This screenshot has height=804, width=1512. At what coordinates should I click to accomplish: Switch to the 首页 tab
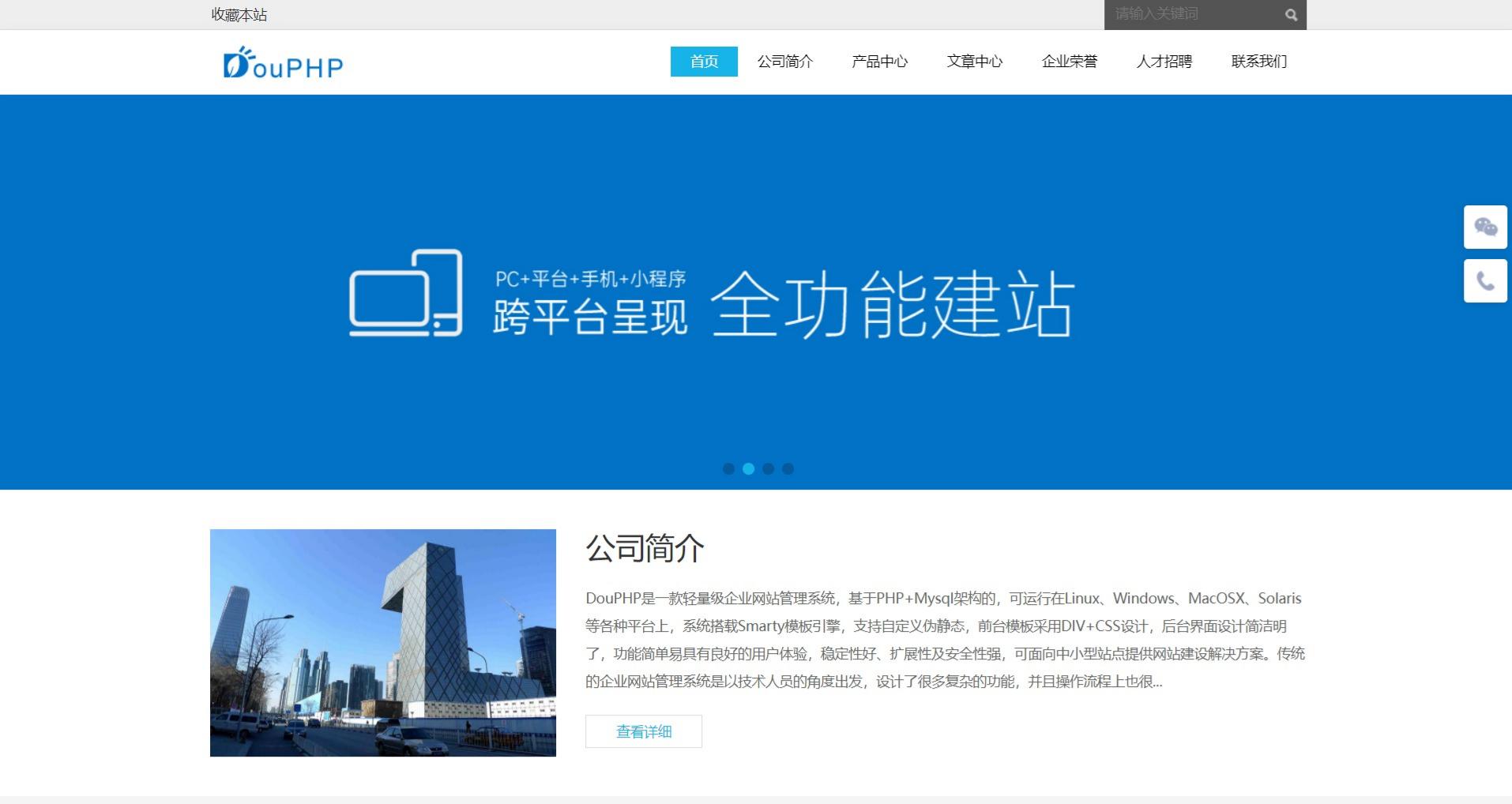[x=703, y=61]
